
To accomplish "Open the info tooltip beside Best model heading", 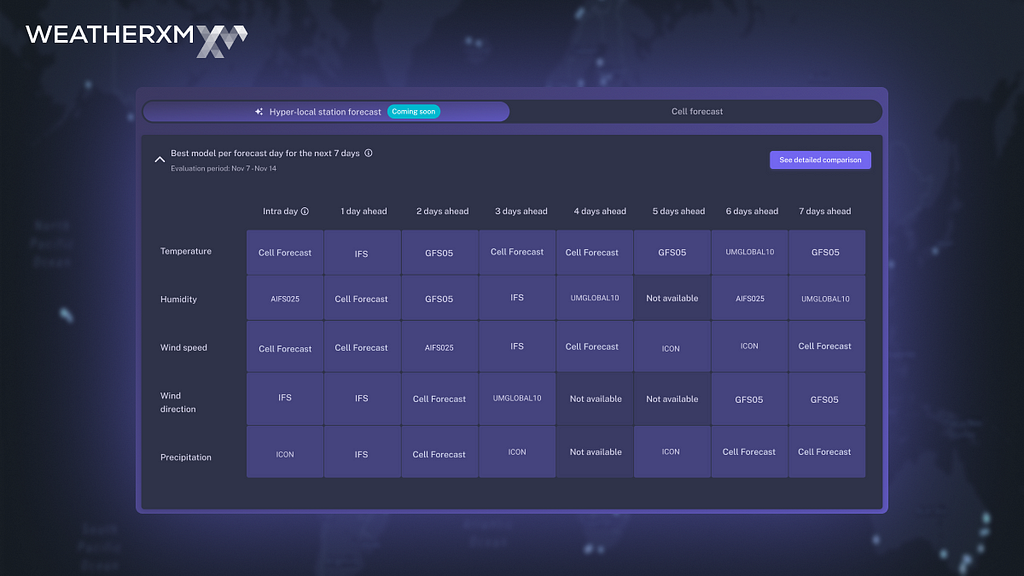I will [x=371, y=153].
